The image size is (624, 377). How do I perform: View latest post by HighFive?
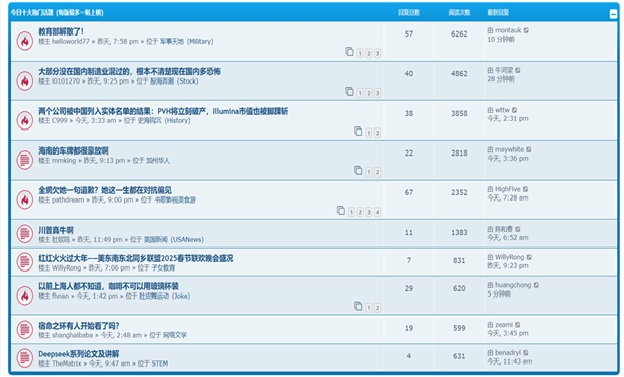click(526, 189)
